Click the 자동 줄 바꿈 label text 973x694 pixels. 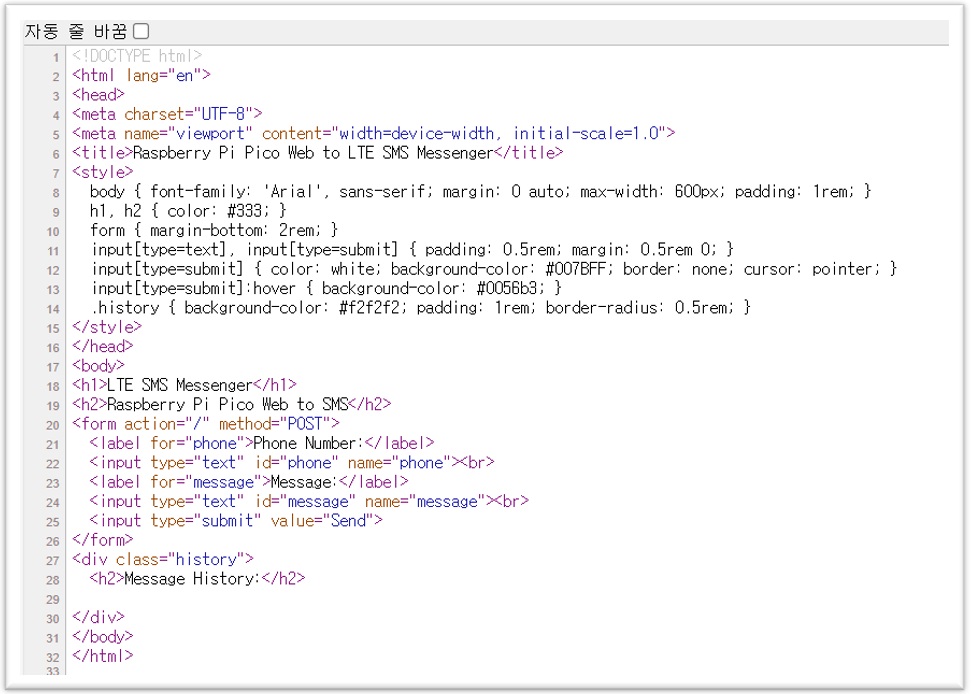click(x=76, y=32)
